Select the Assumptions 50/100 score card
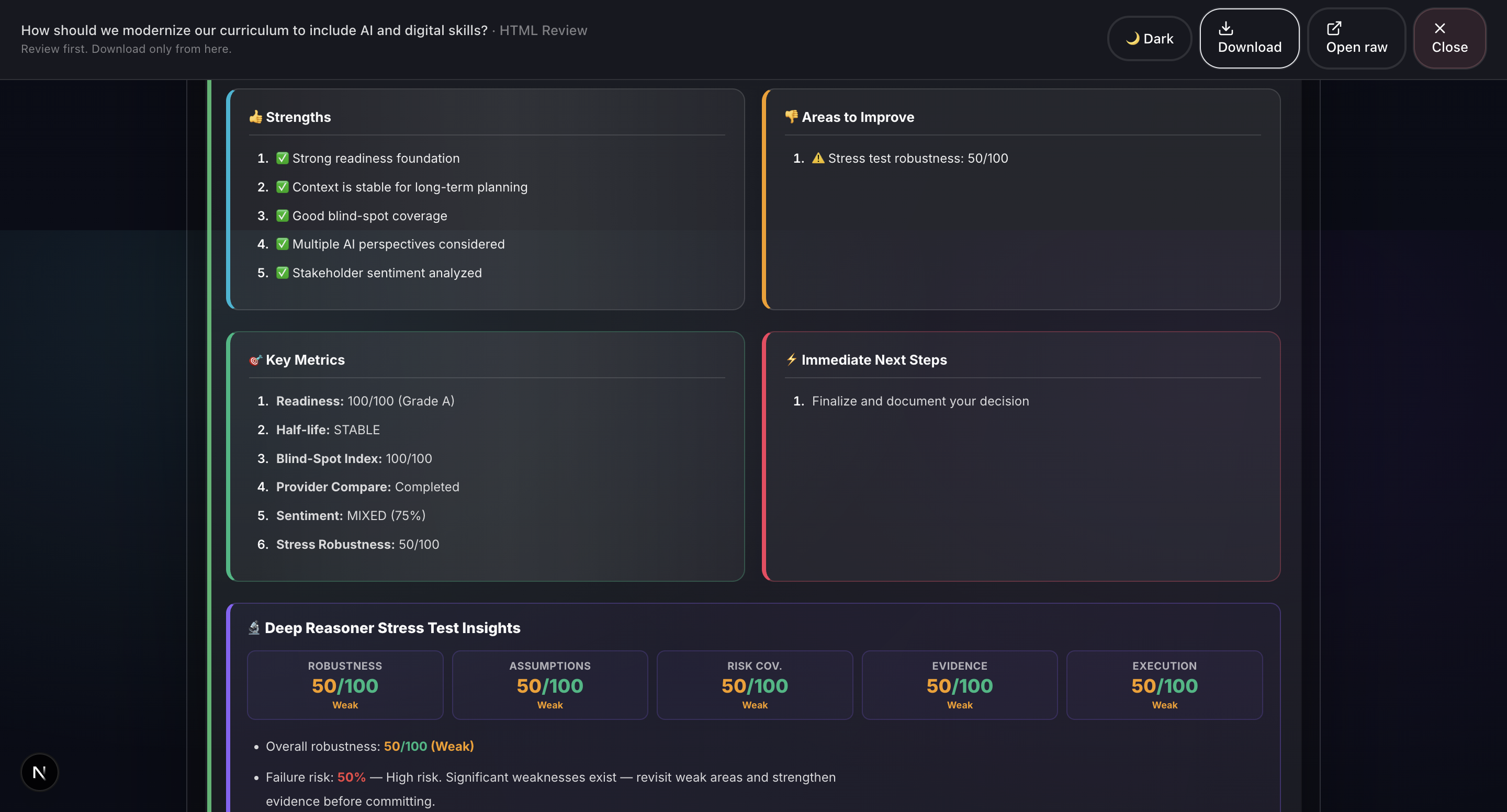Viewport: 1507px width, 812px height. pos(549,685)
